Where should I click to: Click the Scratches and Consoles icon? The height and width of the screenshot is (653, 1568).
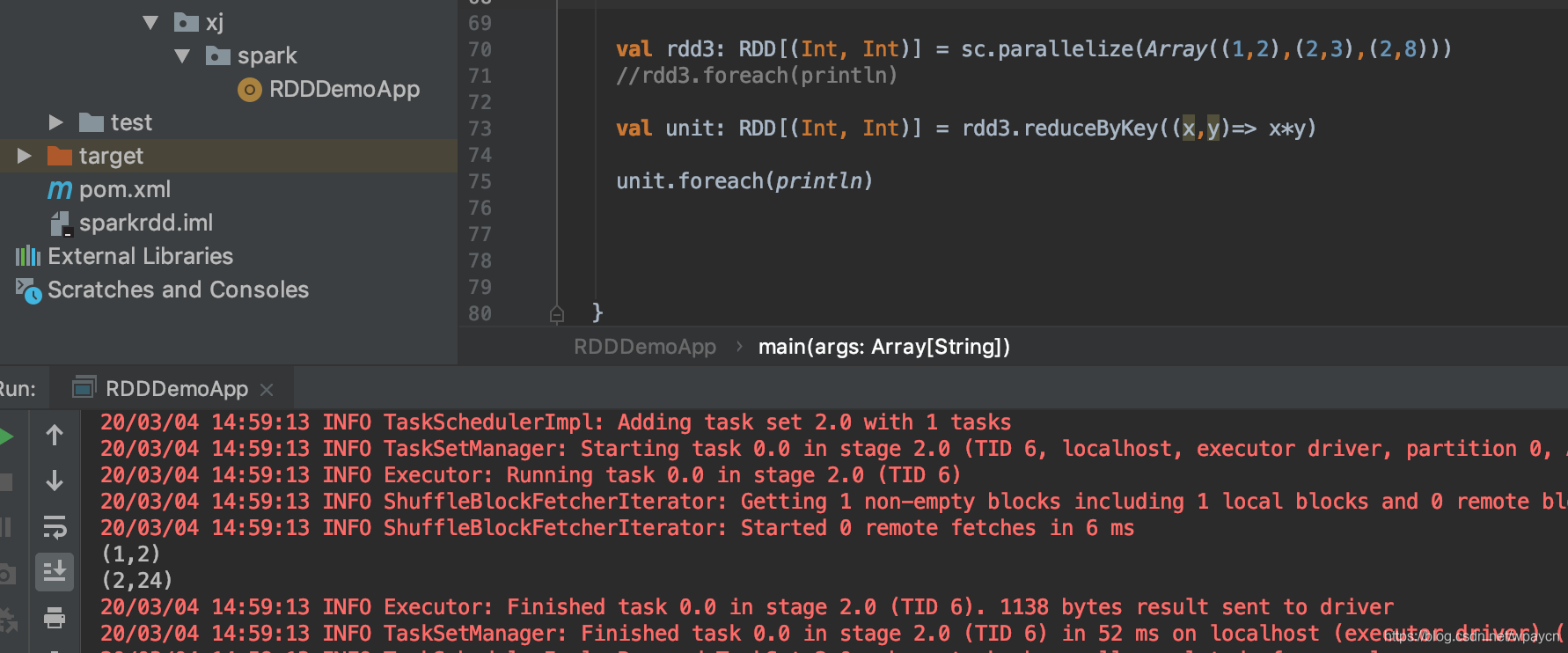coord(28,290)
